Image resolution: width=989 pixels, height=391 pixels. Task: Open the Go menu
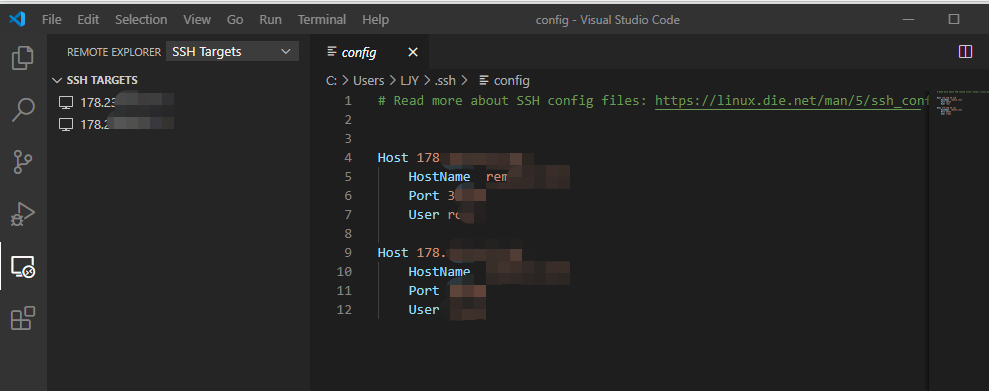coord(235,20)
